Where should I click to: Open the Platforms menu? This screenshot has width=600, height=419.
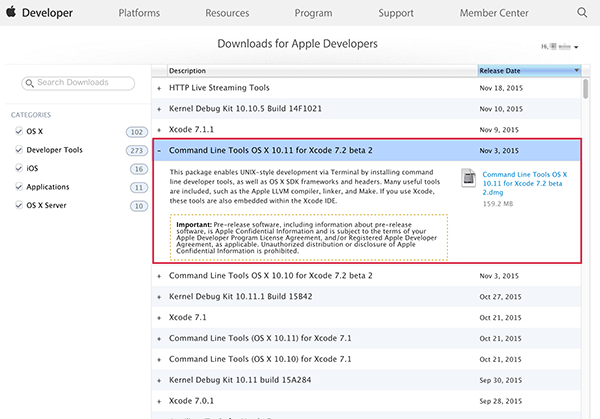tap(139, 13)
